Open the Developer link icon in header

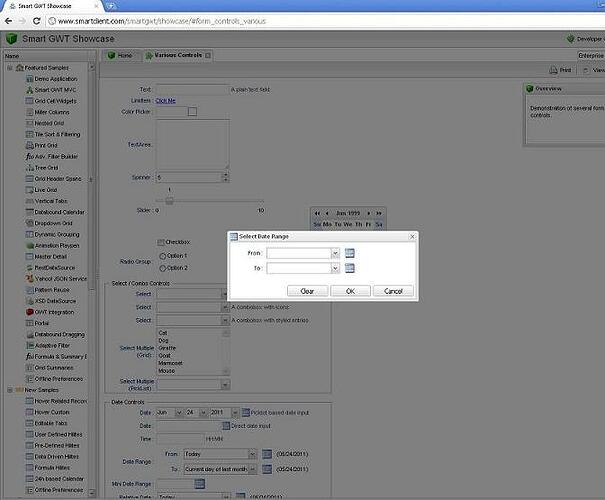[x=571, y=39]
